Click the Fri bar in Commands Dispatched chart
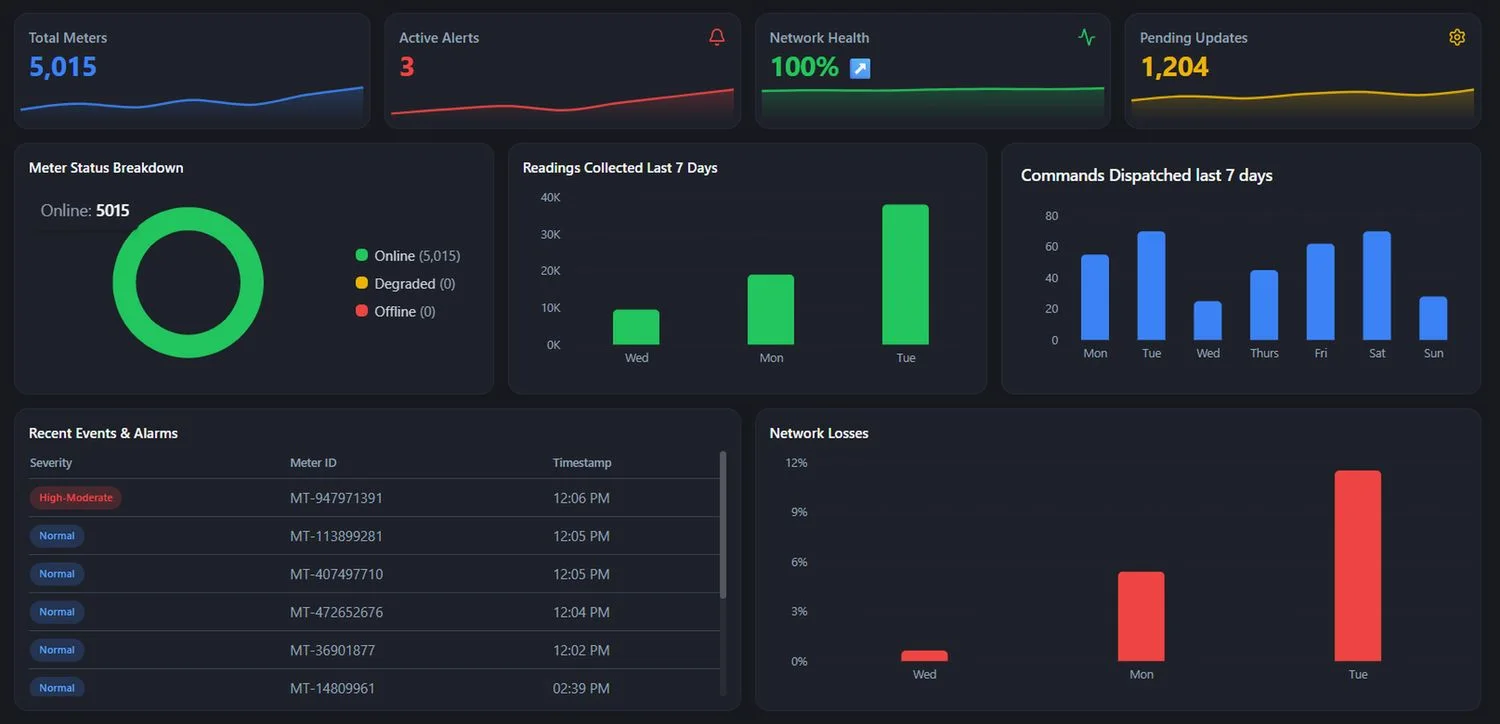Viewport: 1500px width, 724px height. pyautogui.click(x=1321, y=292)
